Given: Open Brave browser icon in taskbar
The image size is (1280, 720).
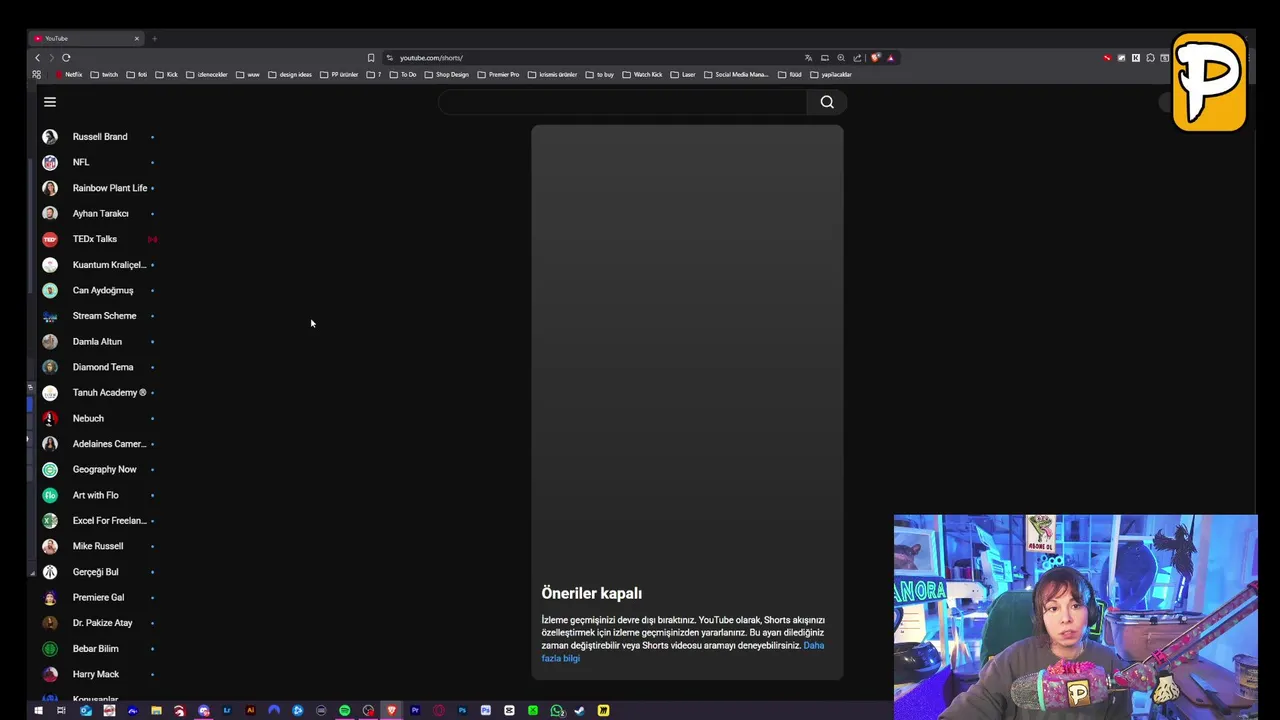Looking at the screenshot, I should pos(391,711).
